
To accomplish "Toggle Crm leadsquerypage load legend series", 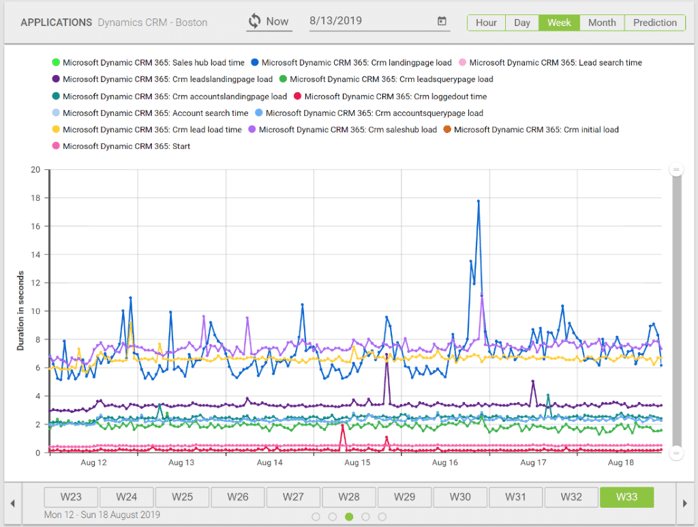I will click(x=386, y=79).
